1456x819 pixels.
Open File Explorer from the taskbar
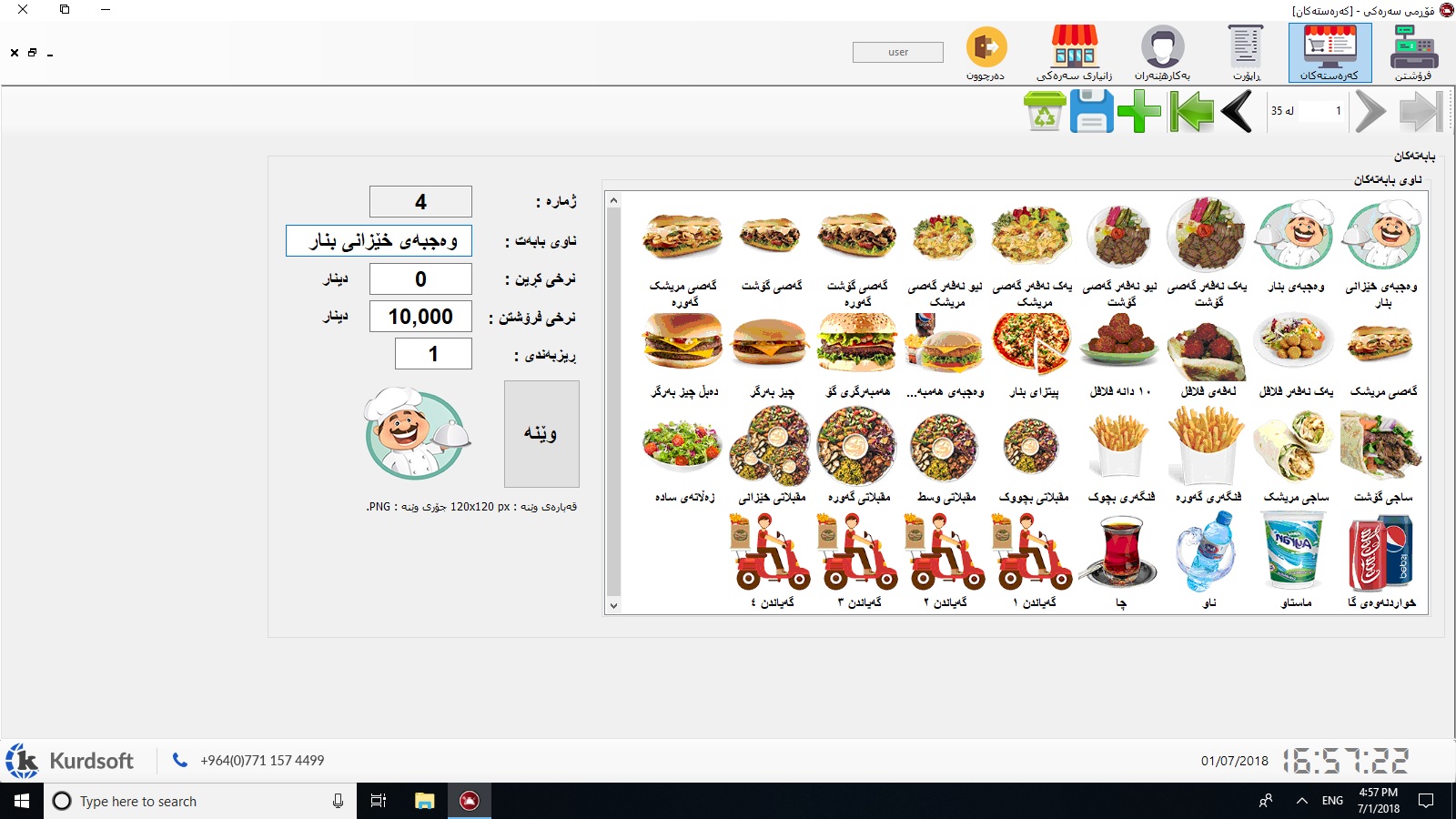point(425,801)
